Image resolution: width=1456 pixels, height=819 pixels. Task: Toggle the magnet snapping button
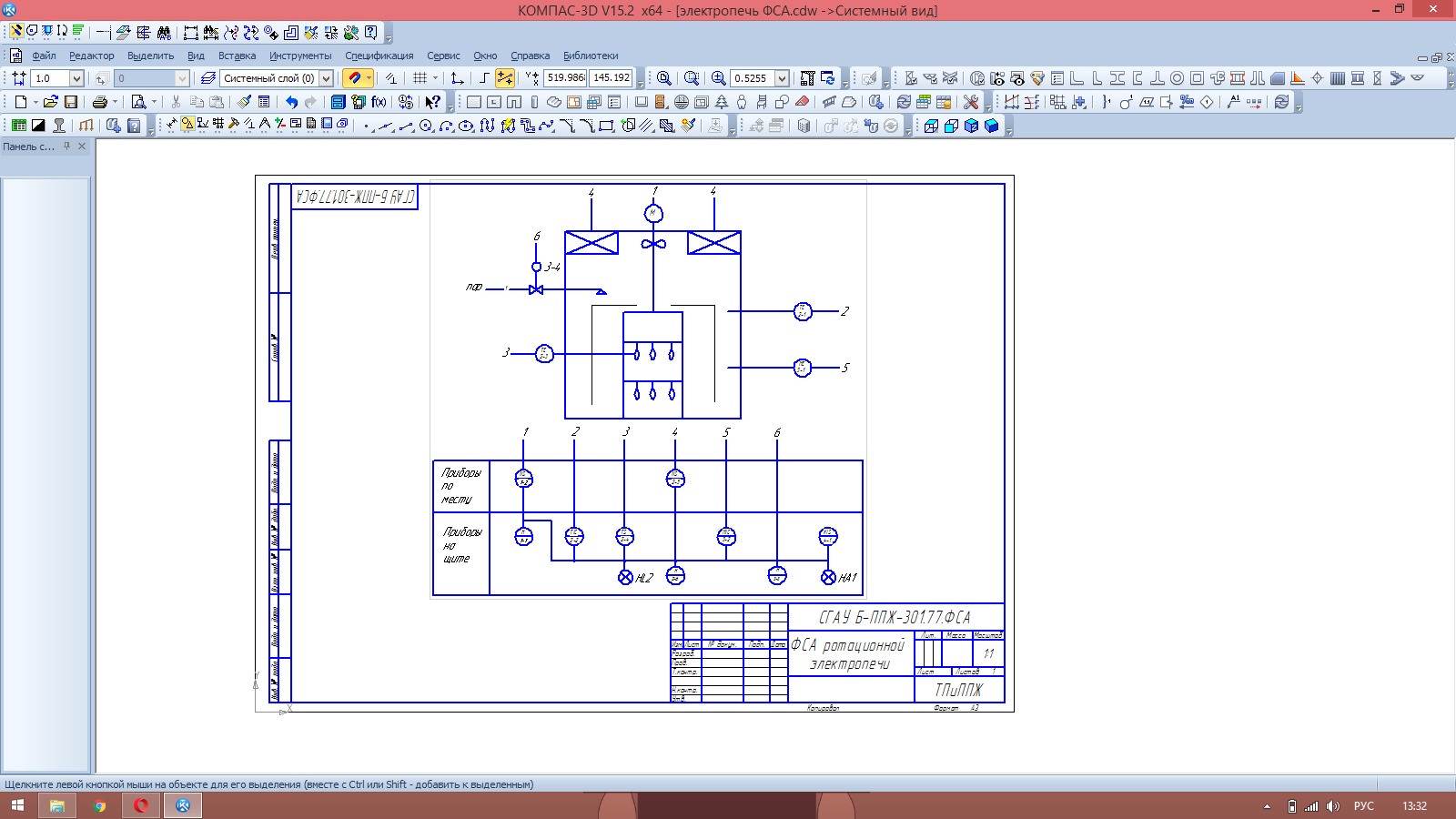354,78
